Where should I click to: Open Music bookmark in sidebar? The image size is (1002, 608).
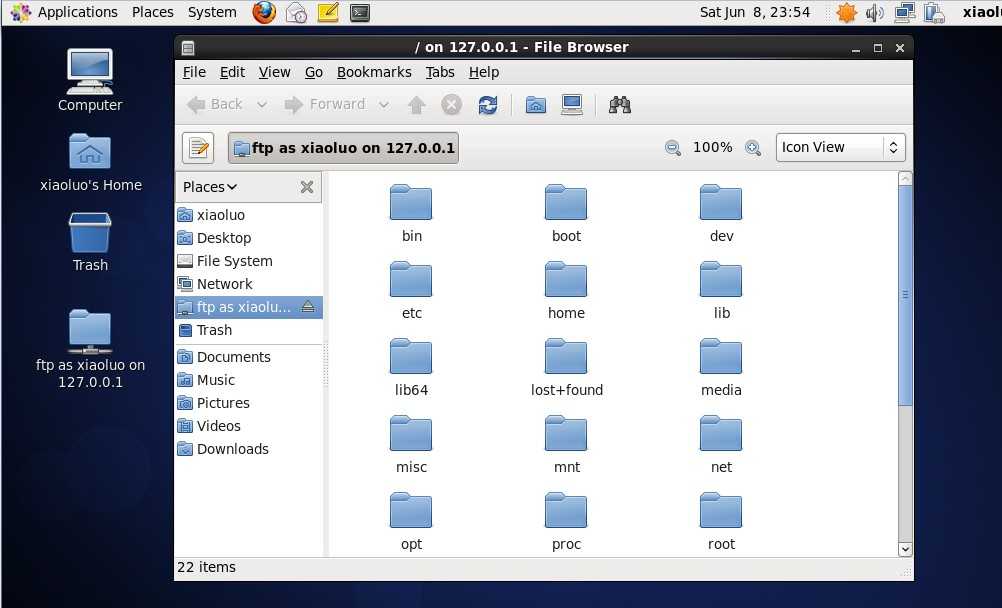pos(249,380)
